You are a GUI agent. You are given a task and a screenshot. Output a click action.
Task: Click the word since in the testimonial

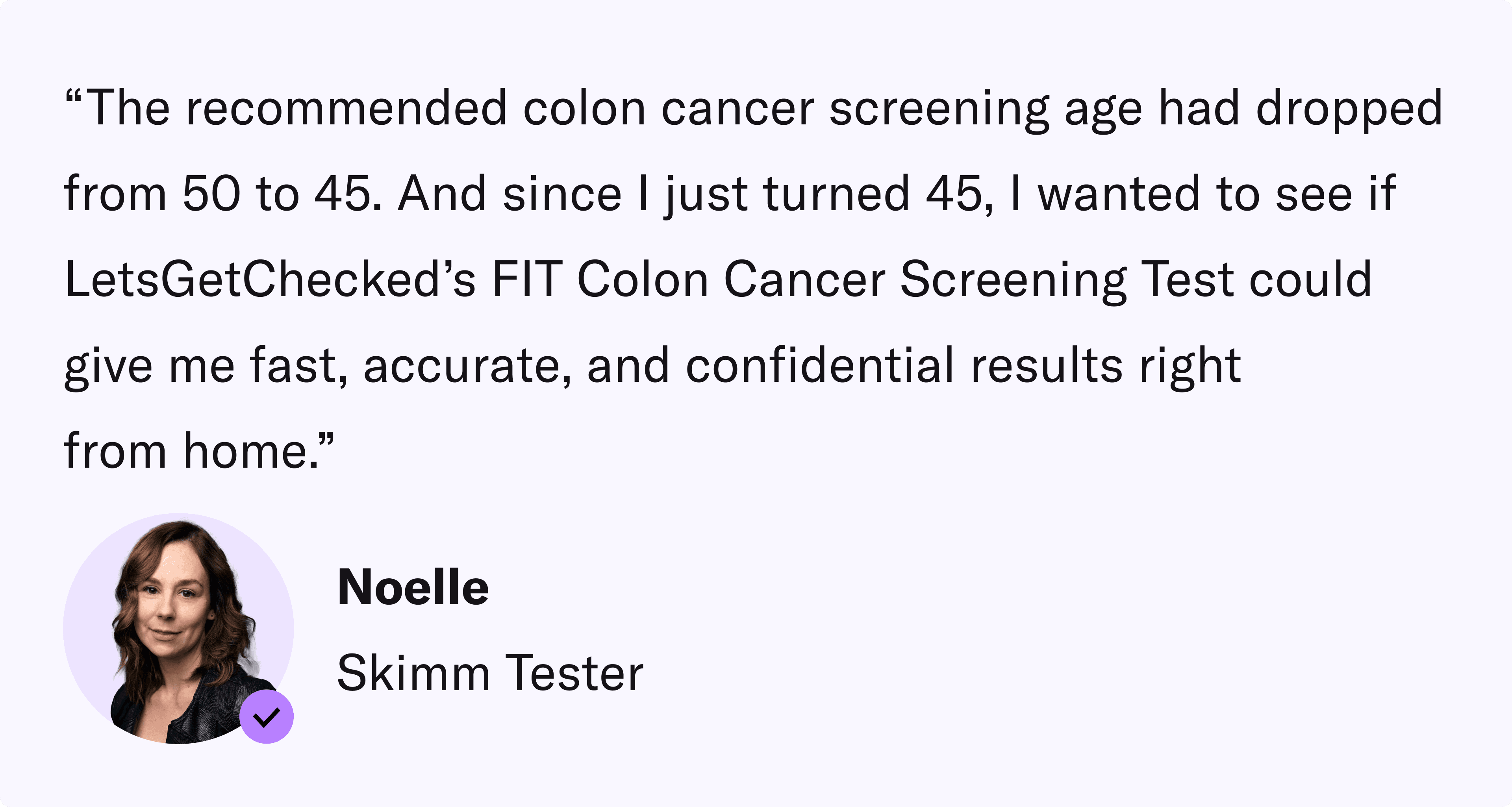[562, 194]
